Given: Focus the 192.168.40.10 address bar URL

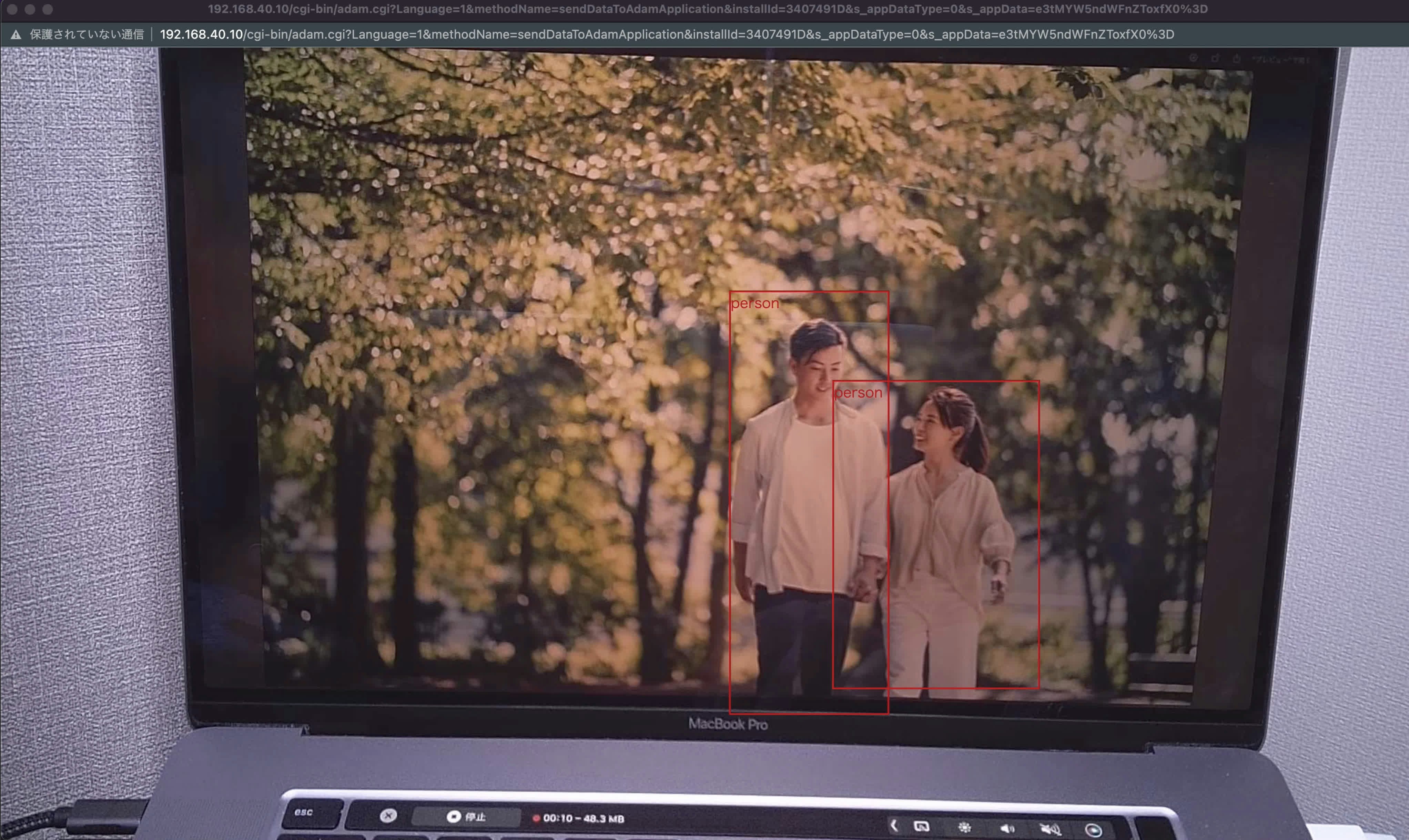Looking at the screenshot, I should pos(666,34).
